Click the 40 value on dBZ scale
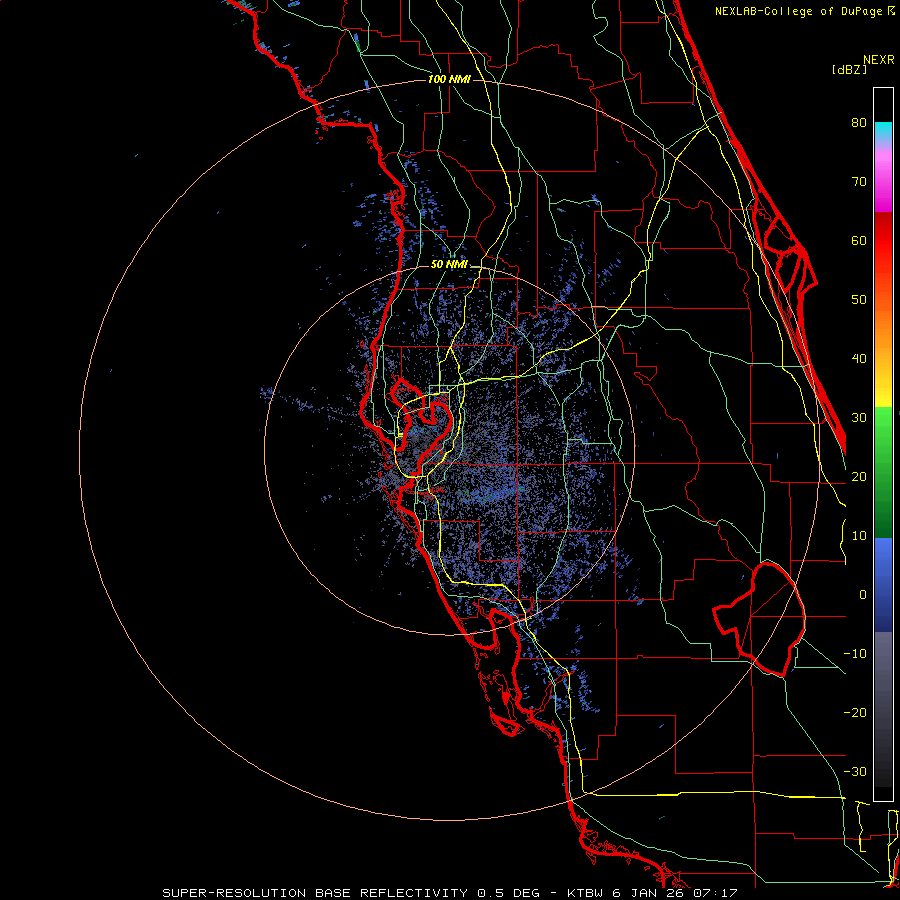 [859, 359]
